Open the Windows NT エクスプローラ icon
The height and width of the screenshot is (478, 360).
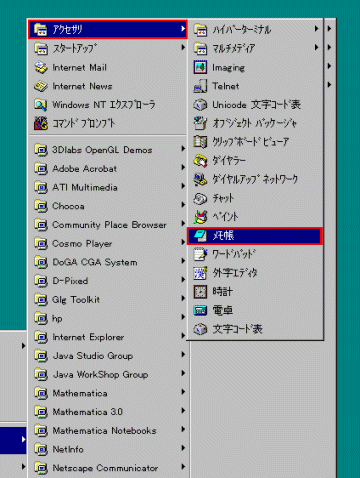coord(41,105)
